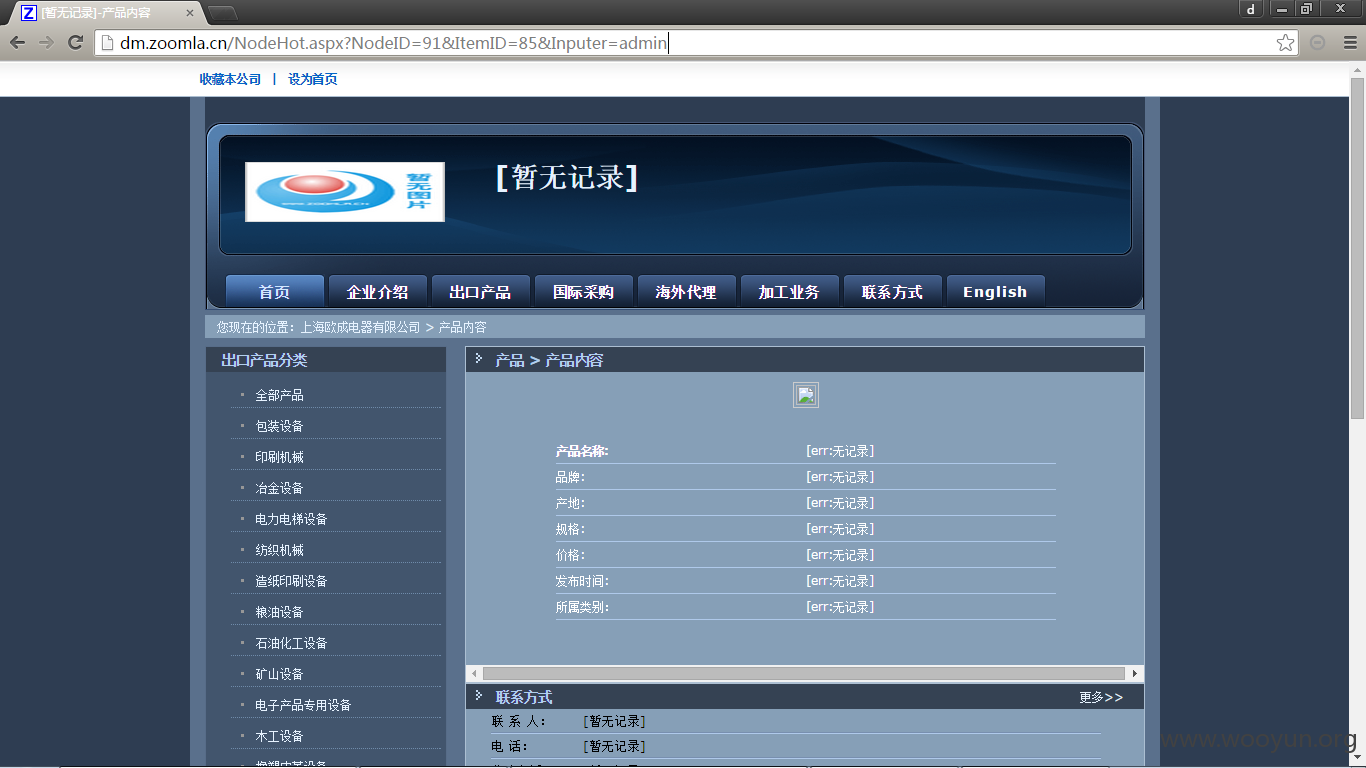Open the 出口产品 navigation tab
1366x768 pixels.
click(480, 292)
